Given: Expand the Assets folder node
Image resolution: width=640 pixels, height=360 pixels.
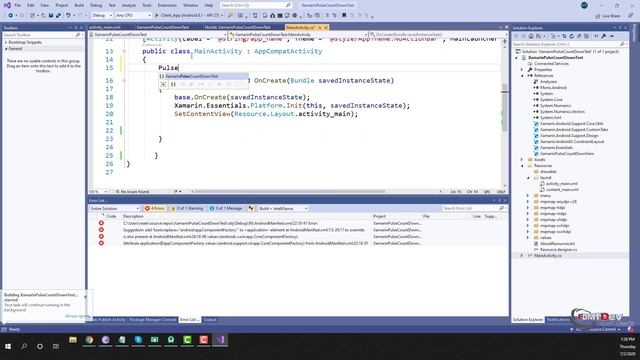Looking at the screenshot, I should click(522, 160).
